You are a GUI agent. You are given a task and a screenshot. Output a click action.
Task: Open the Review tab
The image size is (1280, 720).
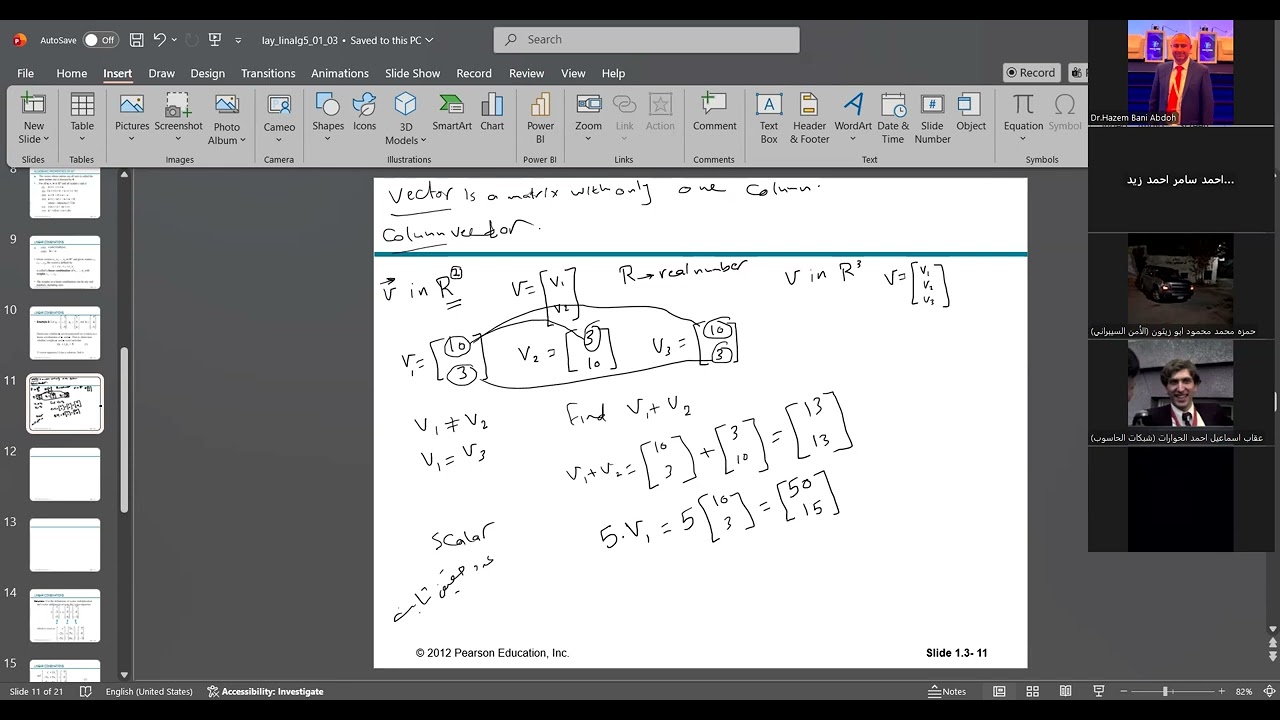click(526, 73)
